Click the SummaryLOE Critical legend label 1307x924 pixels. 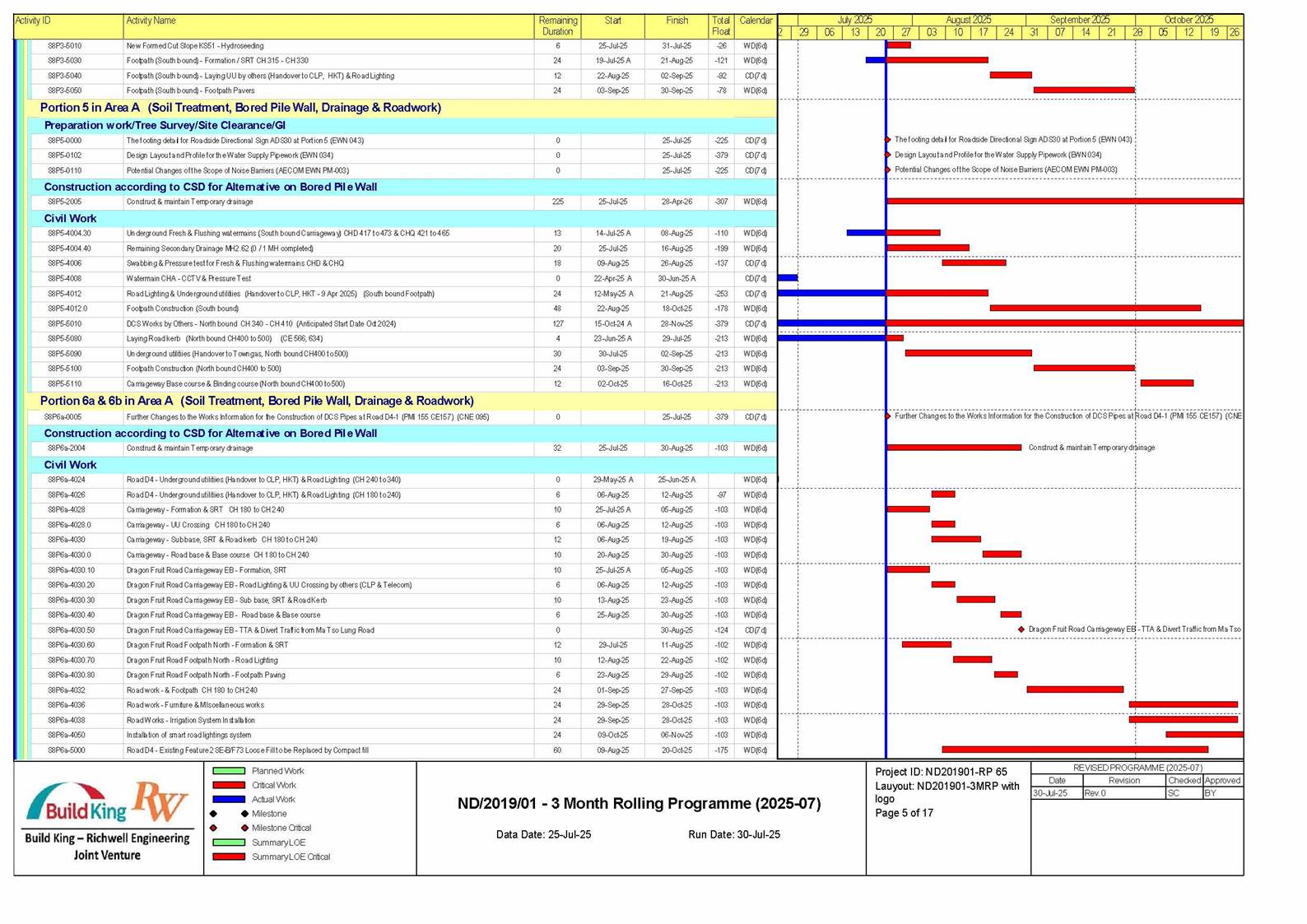291,857
